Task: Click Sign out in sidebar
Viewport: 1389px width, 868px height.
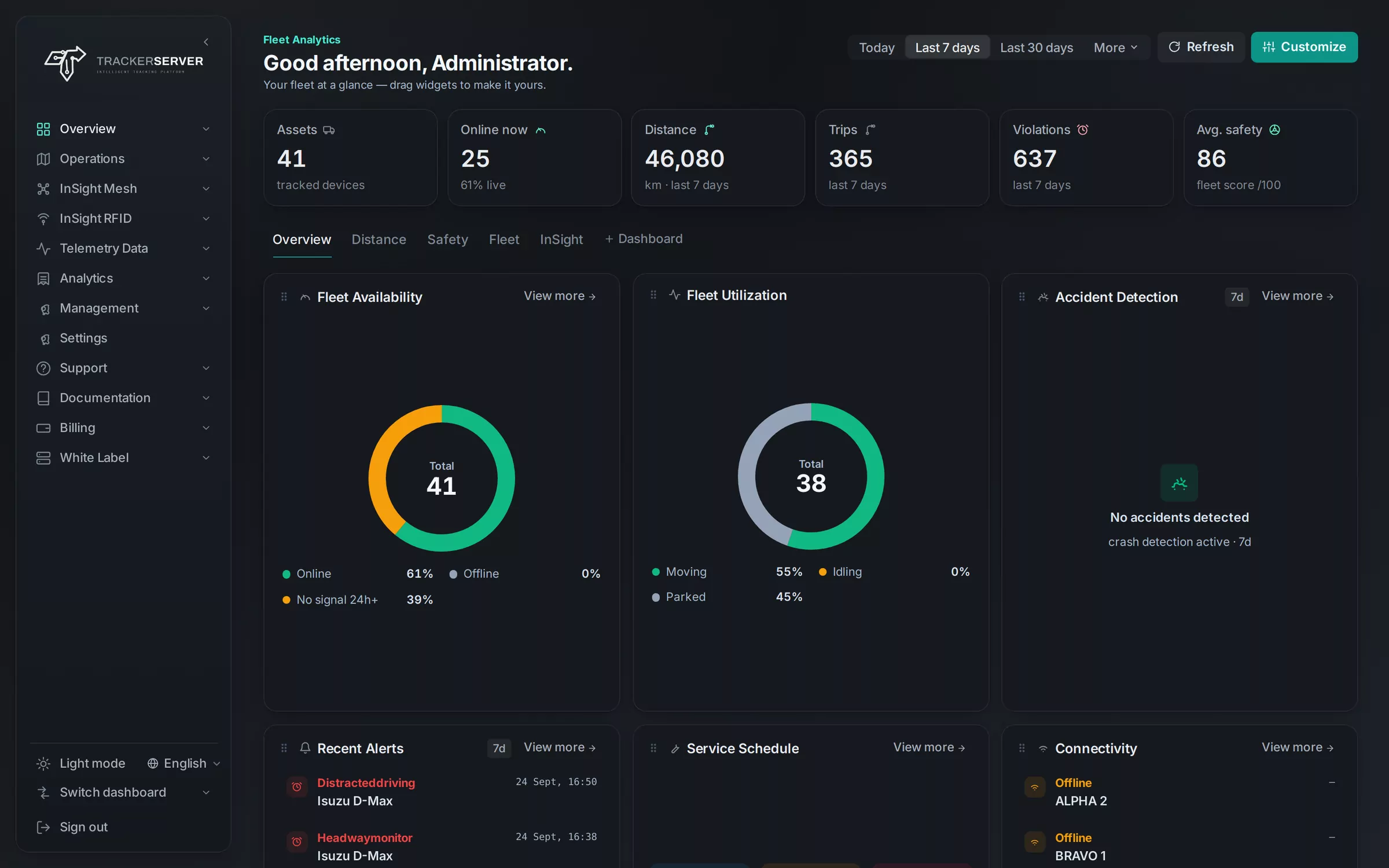Action: point(72,827)
